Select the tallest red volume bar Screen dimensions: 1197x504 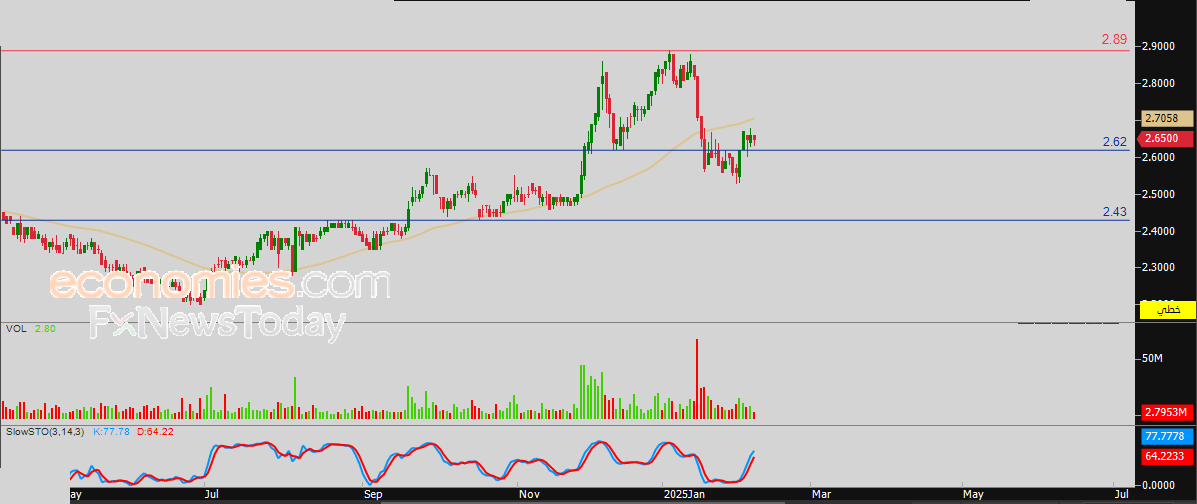tap(697, 379)
